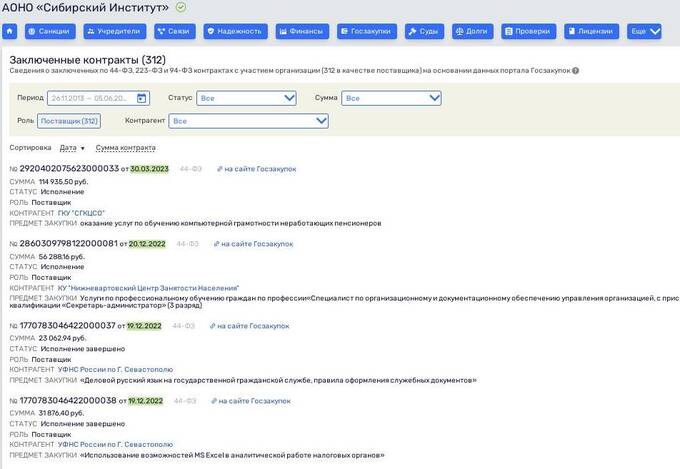Screen dimensions: 680x469
Task: Open the Контрагент dropdown
Action: pyautogui.click(x=249, y=121)
